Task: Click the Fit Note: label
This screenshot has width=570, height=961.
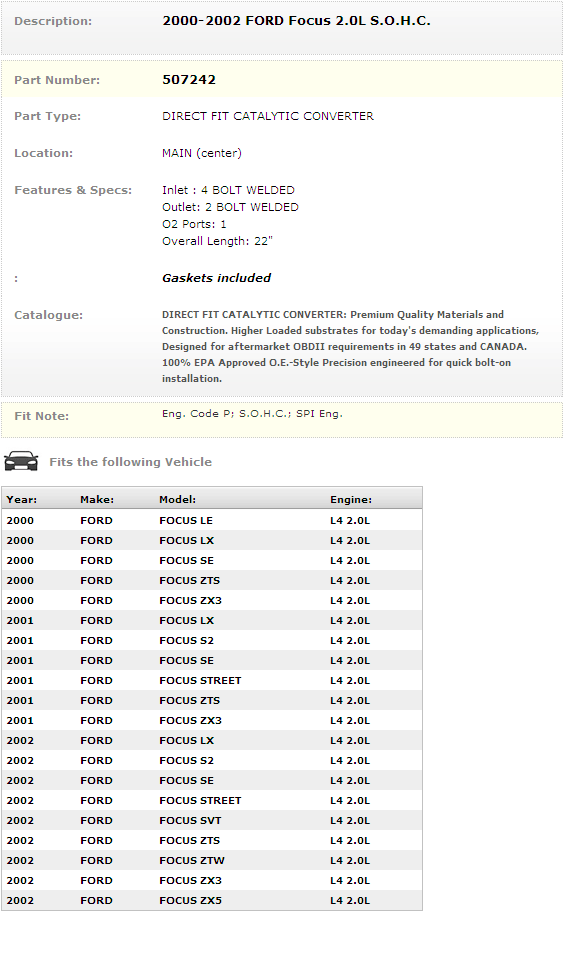Action: click(42, 416)
